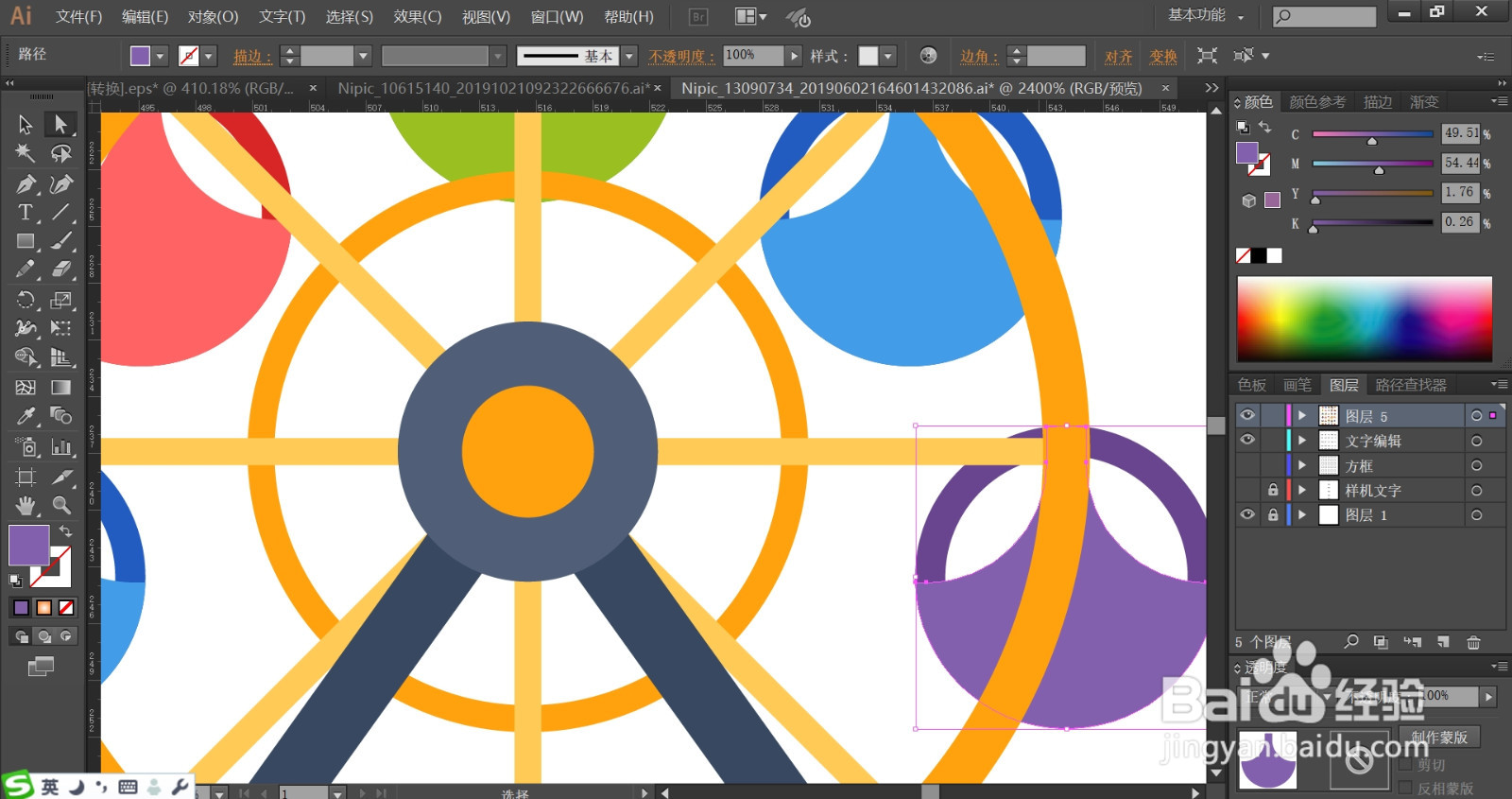
Task: Show the hidden 方框 layer
Action: 1247,465
